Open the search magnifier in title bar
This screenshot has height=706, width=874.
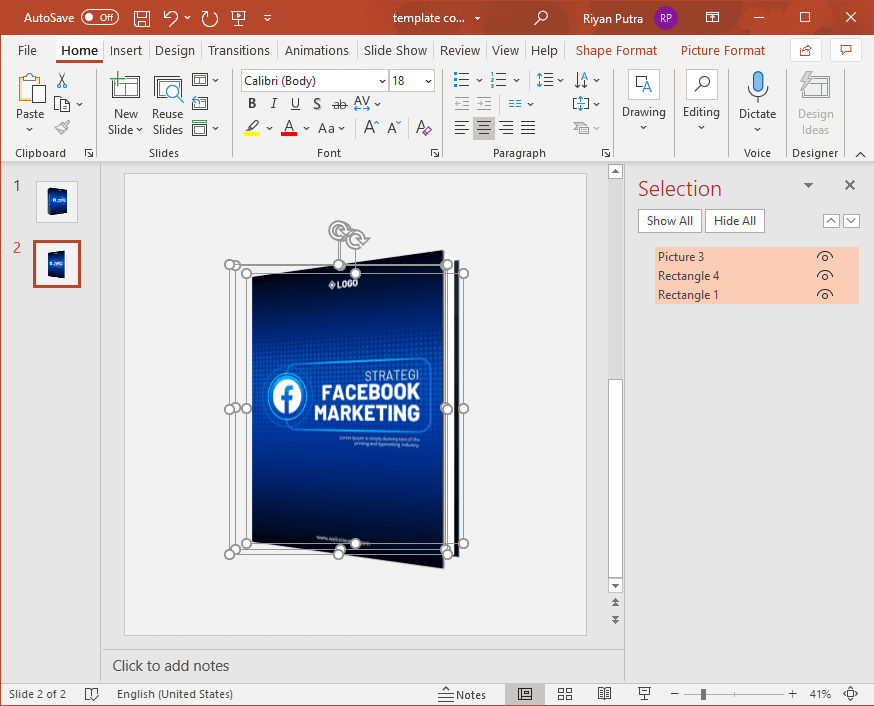click(x=541, y=18)
